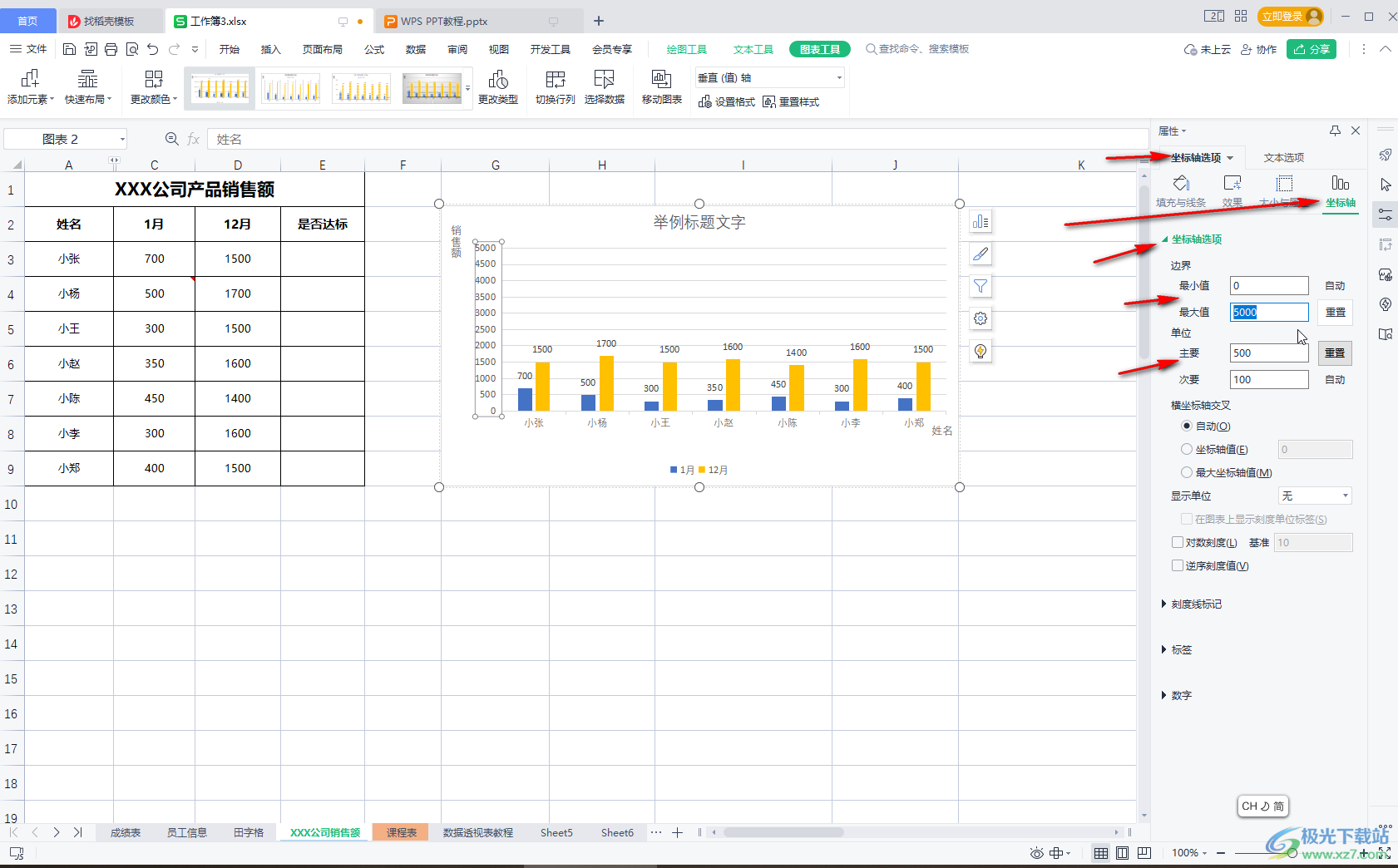Click the chart style brush floating icon
Image resolution: width=1398 pixels, height=868 pixels.
[x=981, y=254]
